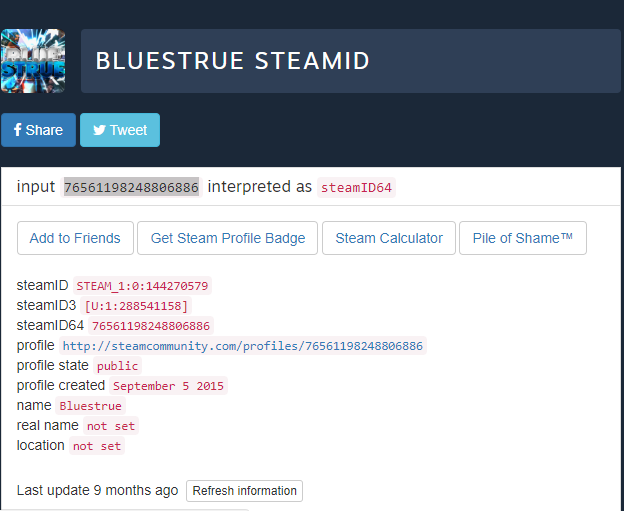Click the Add to Friends button
The height and width of the screenshot is (511, 624).
pyautogui.click(x=75, y=238)
